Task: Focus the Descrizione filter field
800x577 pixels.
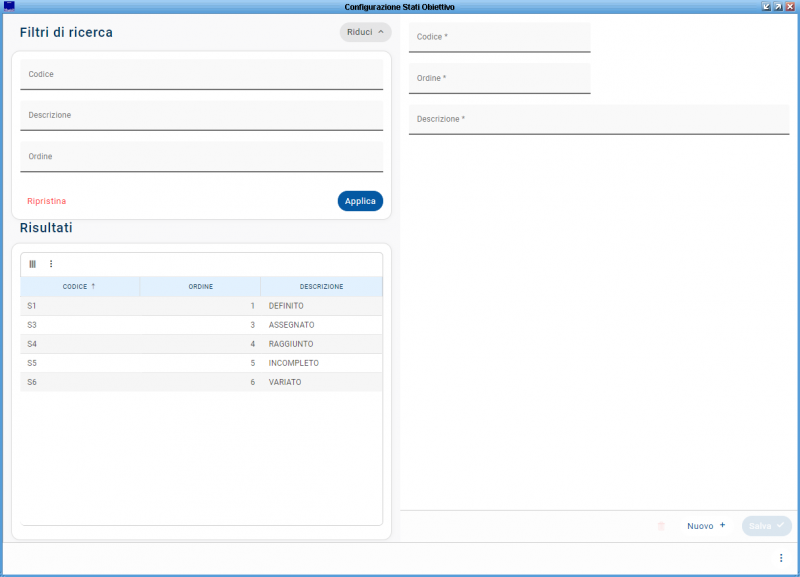Action: click(201, 116)
